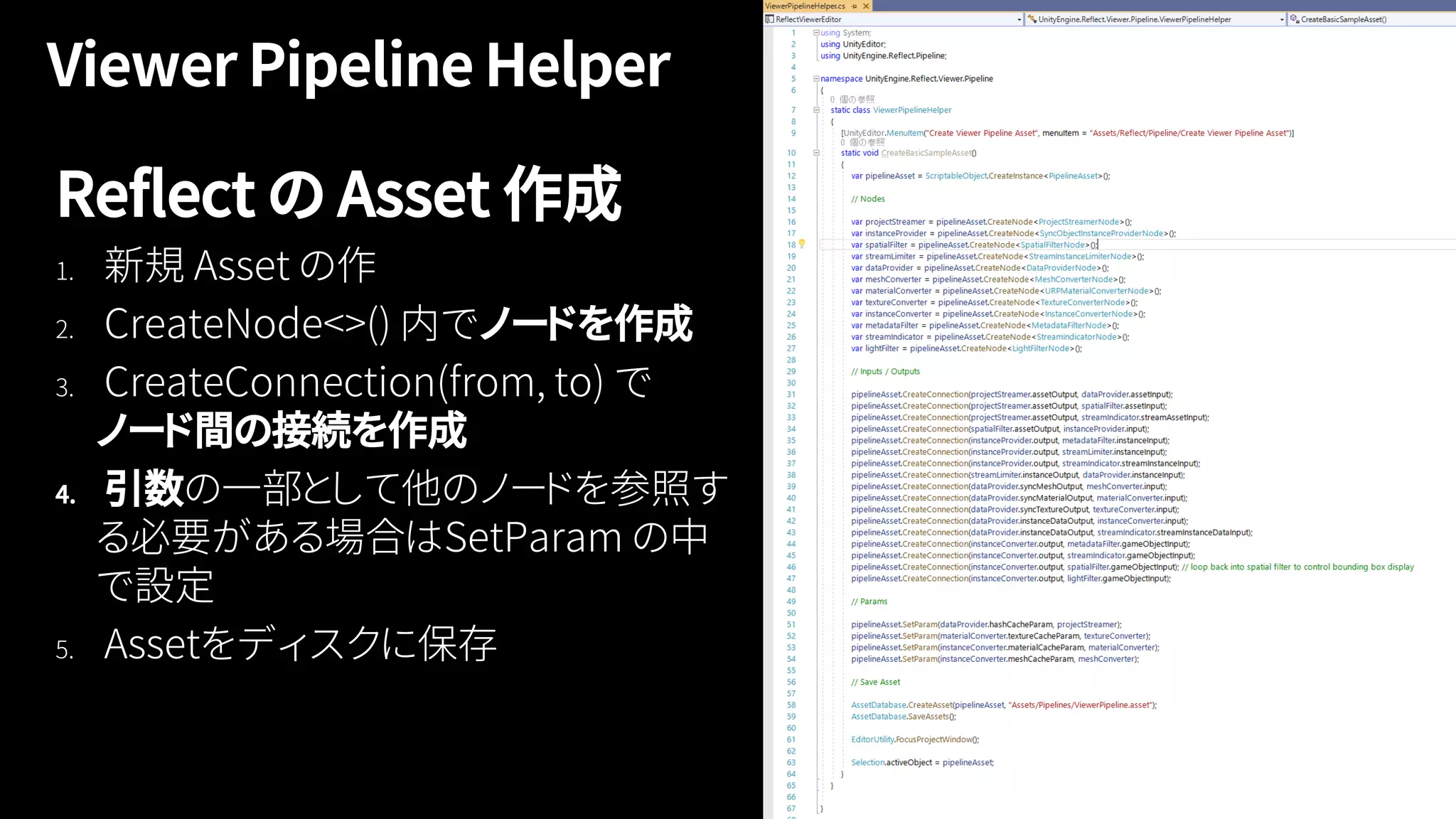The height and width of the screenshot is (819, 1456).
Task: Collapse the ViewerPipelineHelper class block
Action: tap(816, 110)
